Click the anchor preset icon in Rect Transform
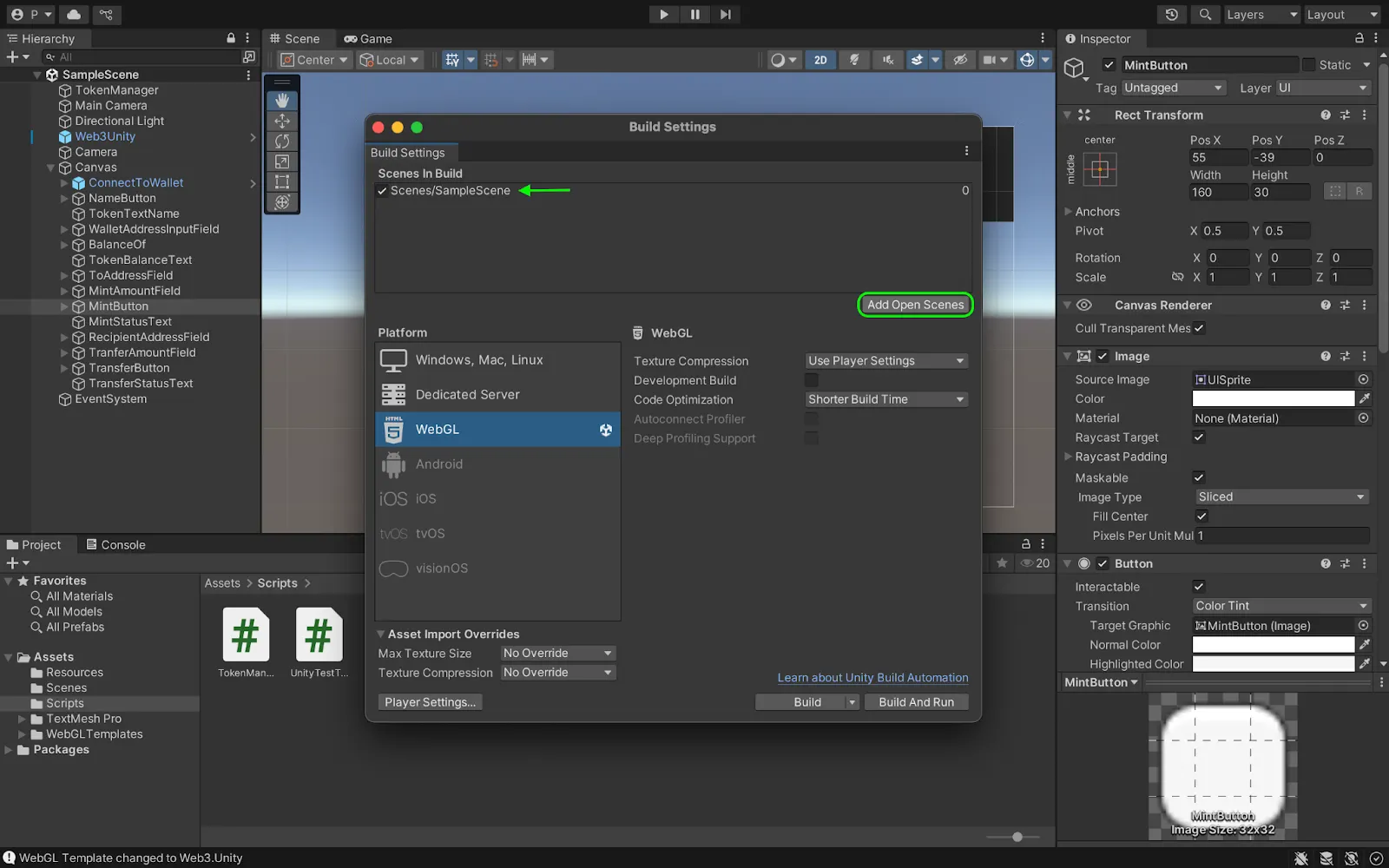This screenshot has width=1389, height=868. point(1100,169)
